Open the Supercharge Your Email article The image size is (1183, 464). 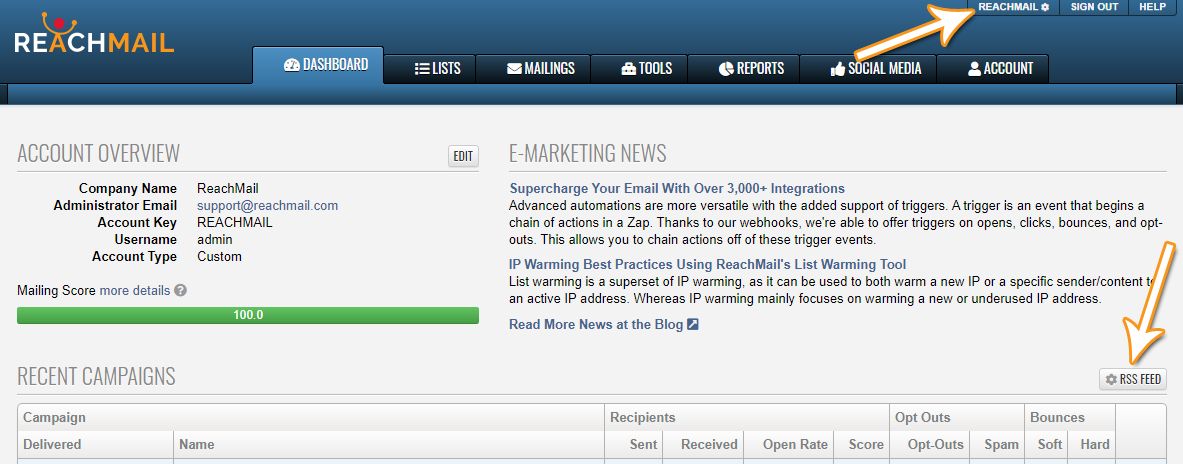pyautogui.click(x=677, y=189)
